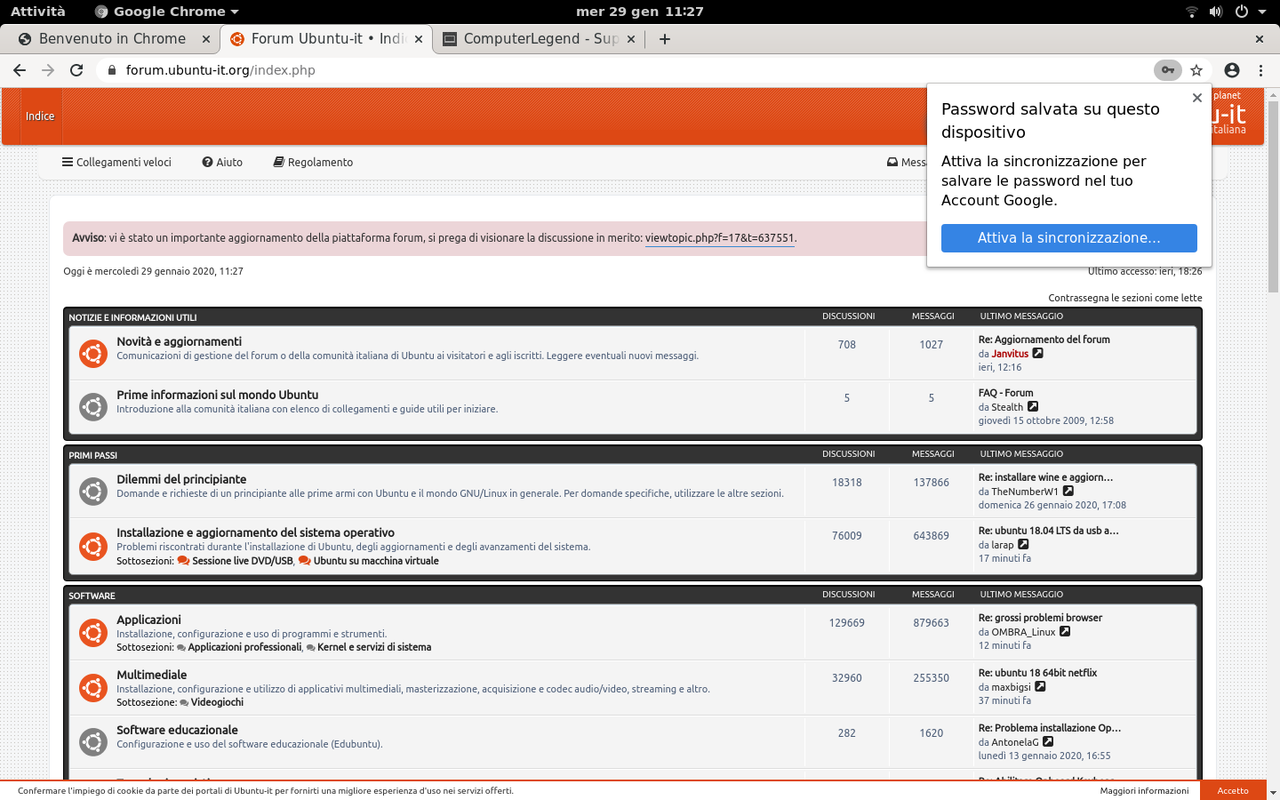The width and height of the screenshot is (1280, 800).
Task: Open the Regolamento page
Action: click(x=313, y=162)
